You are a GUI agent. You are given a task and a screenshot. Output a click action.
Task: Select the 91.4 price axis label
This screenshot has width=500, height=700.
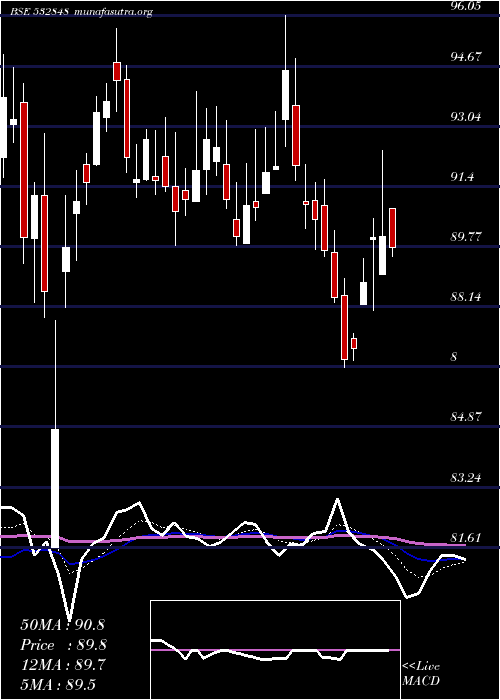[462, 177]
